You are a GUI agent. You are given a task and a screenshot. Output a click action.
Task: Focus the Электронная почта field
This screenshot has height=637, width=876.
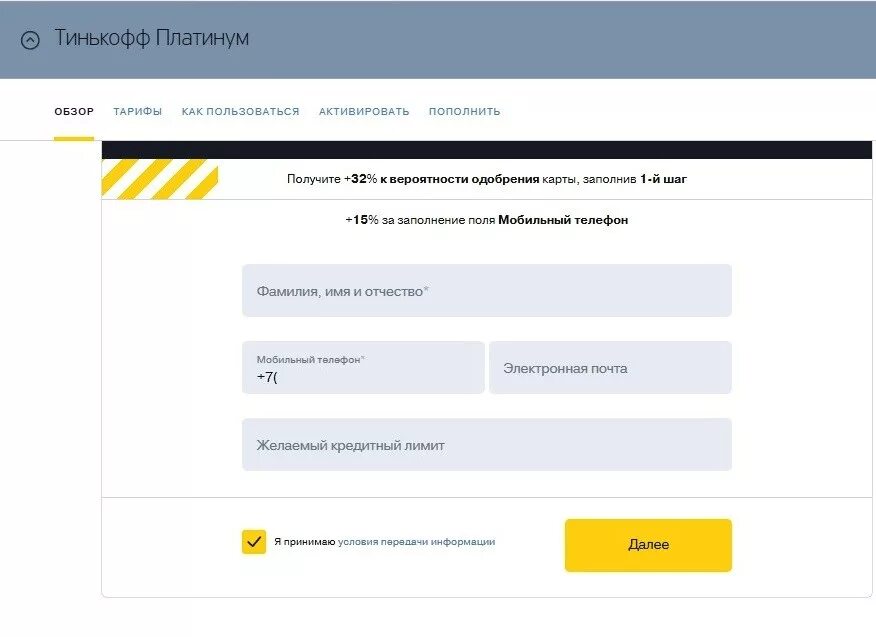click(610, 367)
